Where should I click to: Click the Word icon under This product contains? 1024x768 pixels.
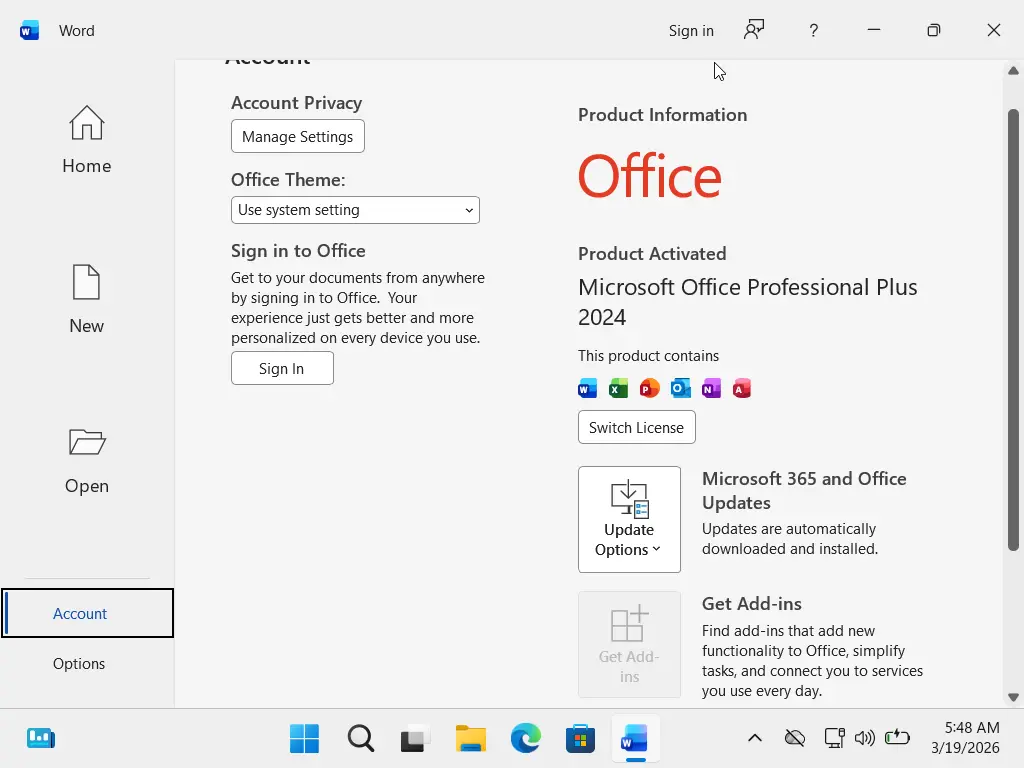point(587,389)
